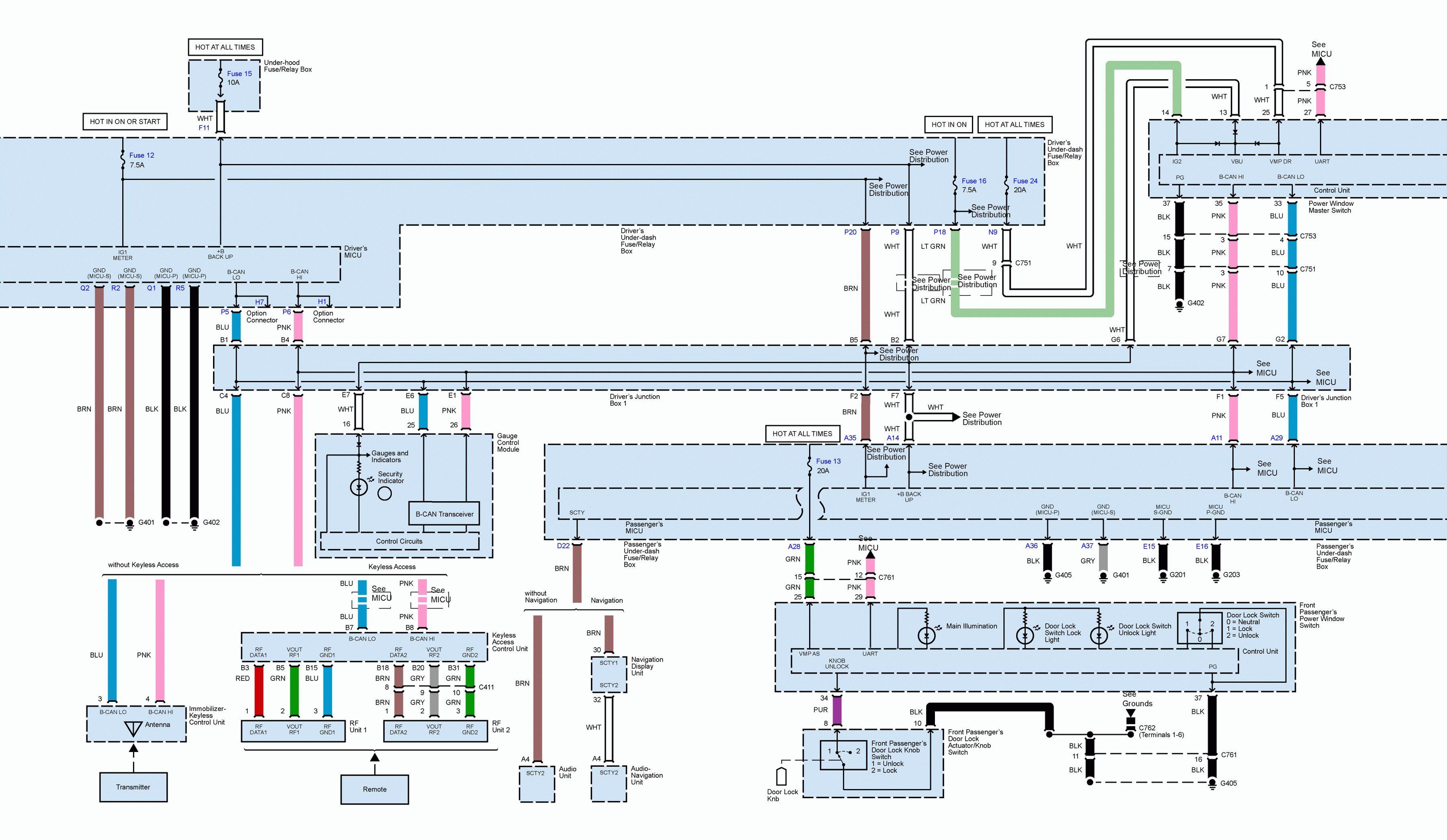The height and width of the screenshot is (840, 1447).
Task: Click the Door Lock Switch Unlock Light lamp
Action: point(1099,635)
